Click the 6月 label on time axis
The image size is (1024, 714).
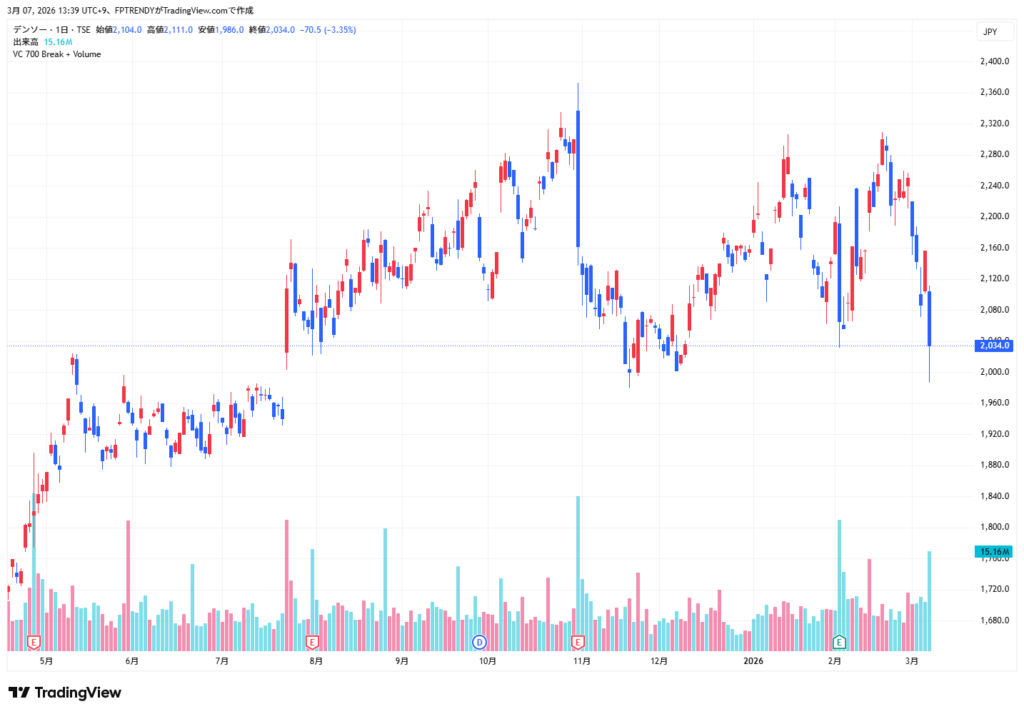pos(132,661)
